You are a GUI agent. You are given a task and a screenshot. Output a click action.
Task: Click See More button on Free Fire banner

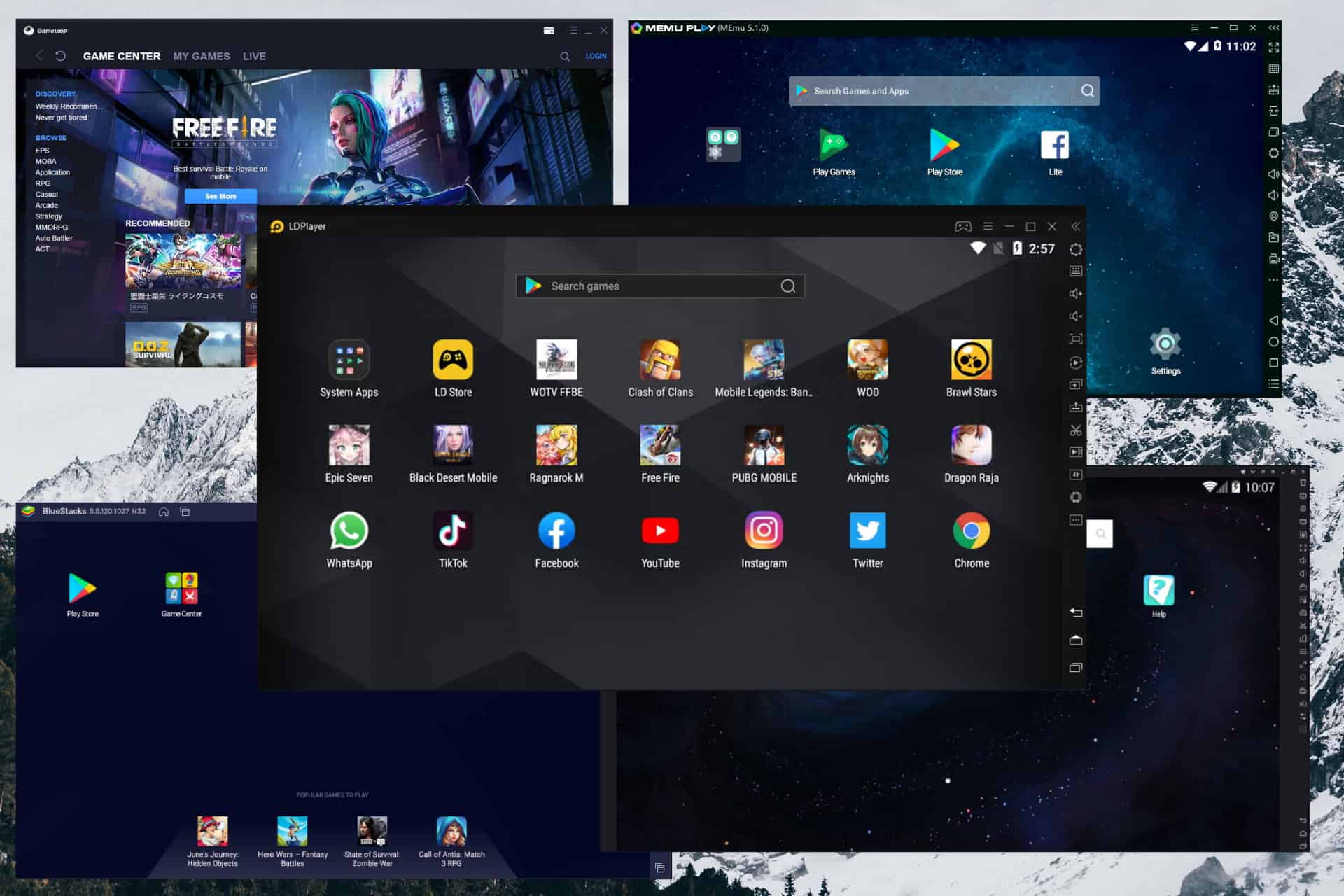tap(220, 196)
